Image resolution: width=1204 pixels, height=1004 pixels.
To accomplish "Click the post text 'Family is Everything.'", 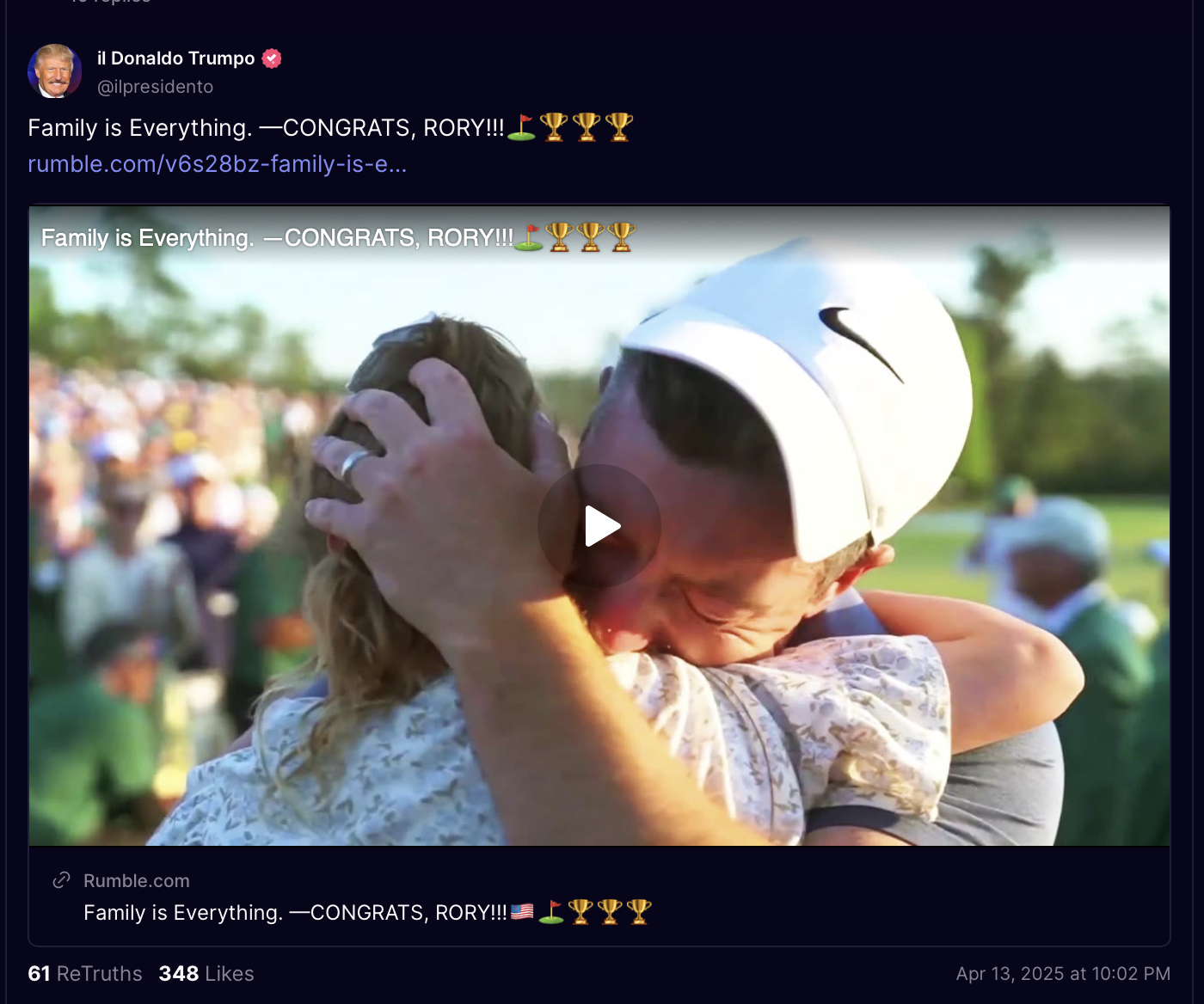I will pyautogui.click(x=140, y=127).
